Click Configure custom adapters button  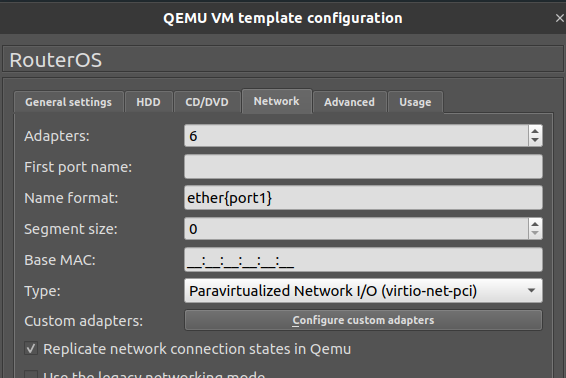pos(363,320)
